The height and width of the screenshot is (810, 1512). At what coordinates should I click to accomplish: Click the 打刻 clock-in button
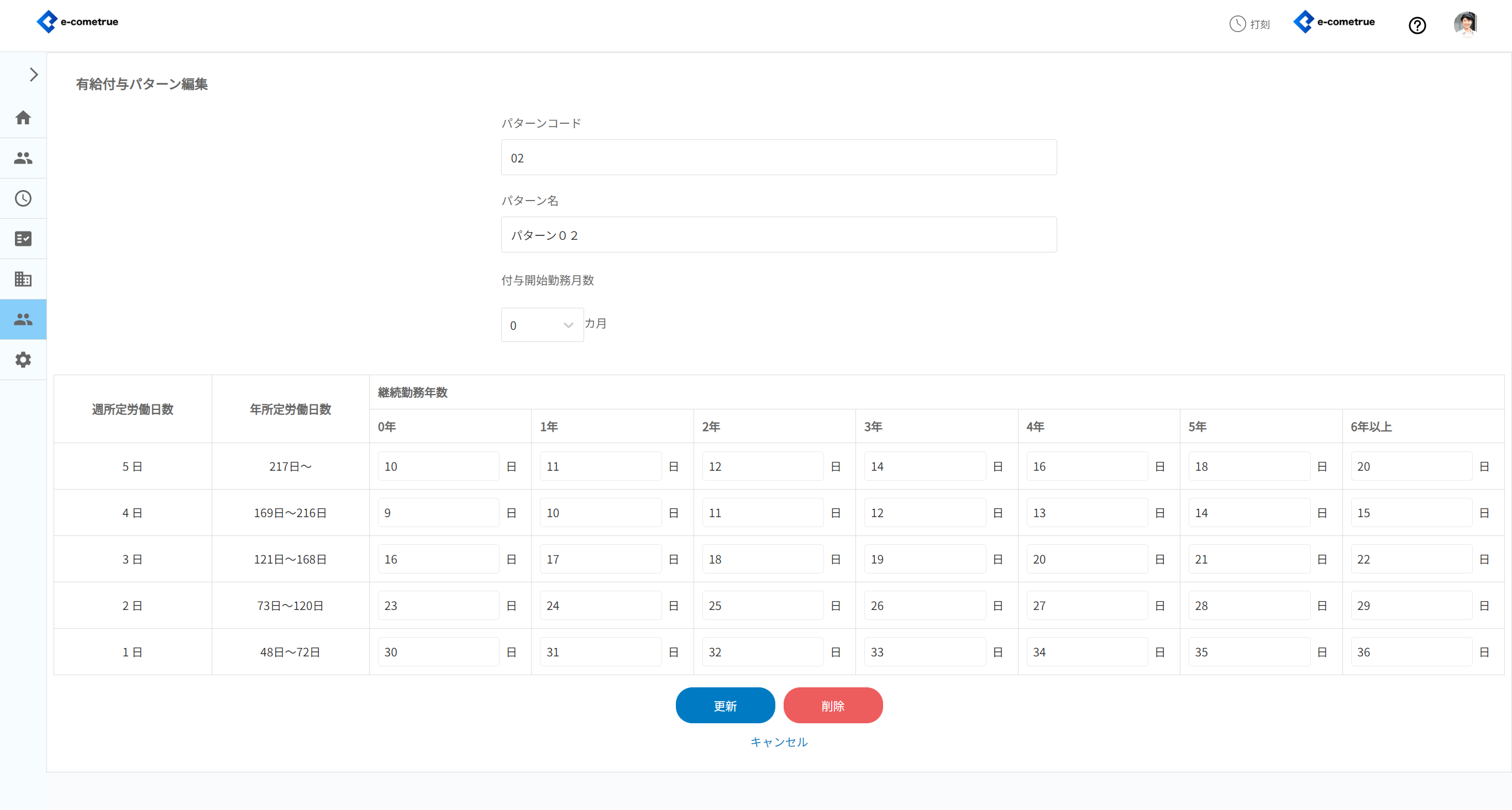(1250, 24)
